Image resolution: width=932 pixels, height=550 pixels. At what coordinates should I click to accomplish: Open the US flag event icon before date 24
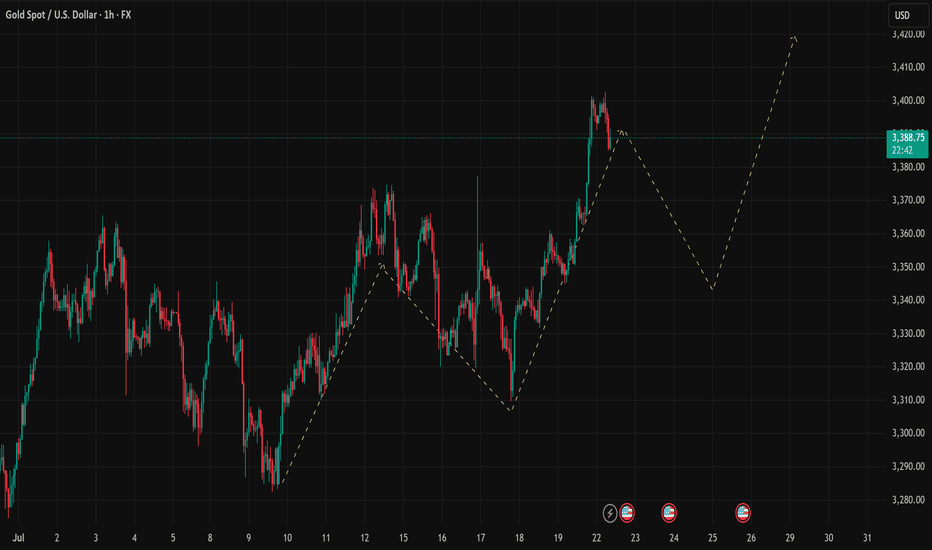(669, 513)
